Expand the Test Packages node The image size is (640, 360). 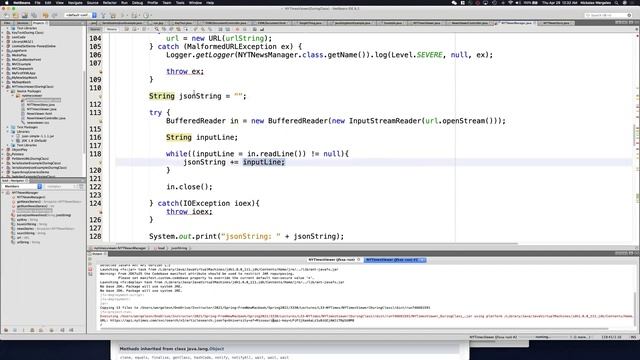pyautogui.click(x=8, y=127)
